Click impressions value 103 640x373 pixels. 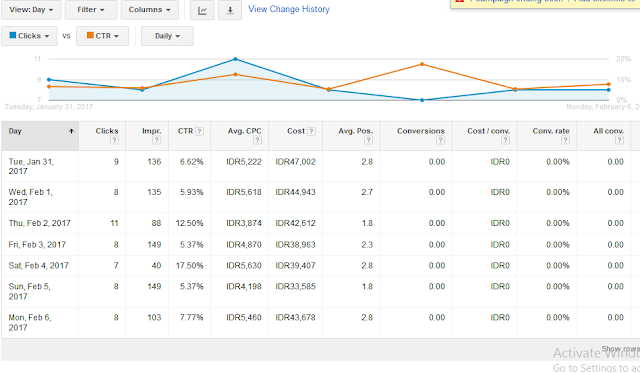[x=154, y=317]
